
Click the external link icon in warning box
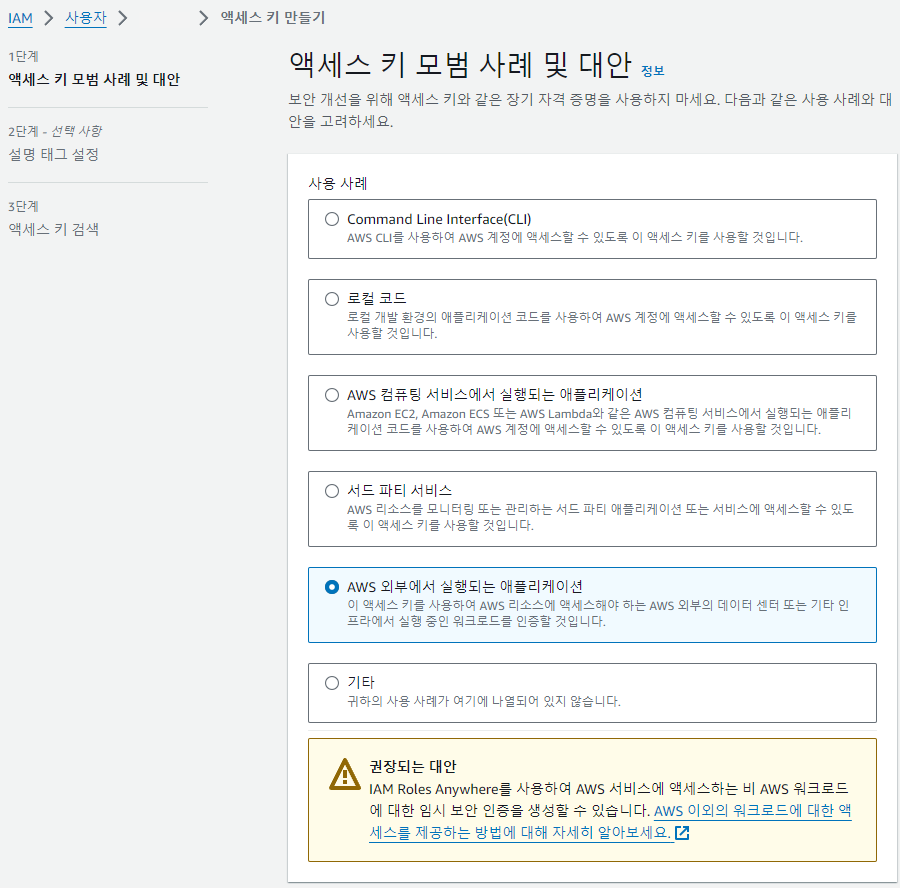682,833
